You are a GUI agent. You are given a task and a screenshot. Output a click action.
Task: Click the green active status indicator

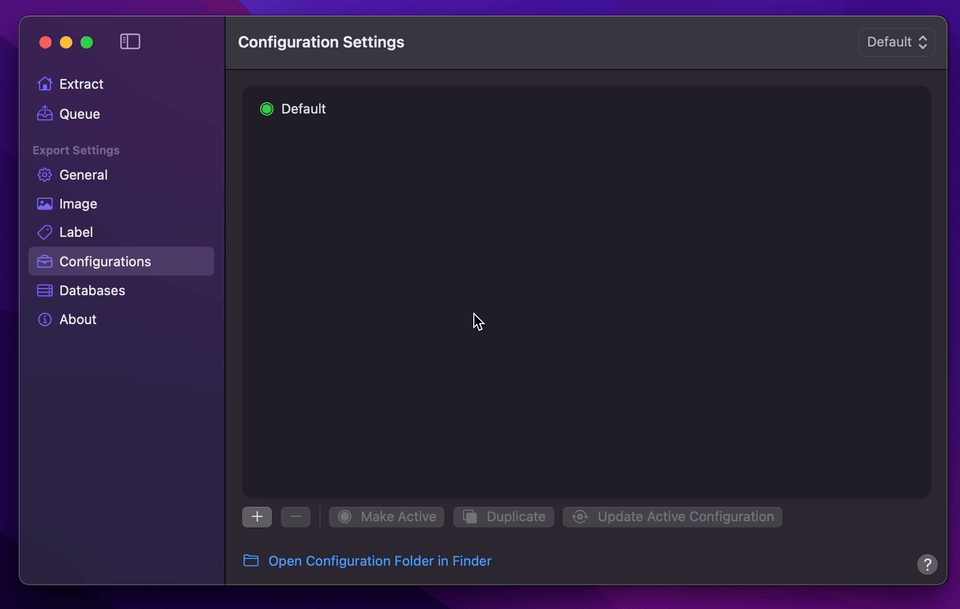(266, 109)
